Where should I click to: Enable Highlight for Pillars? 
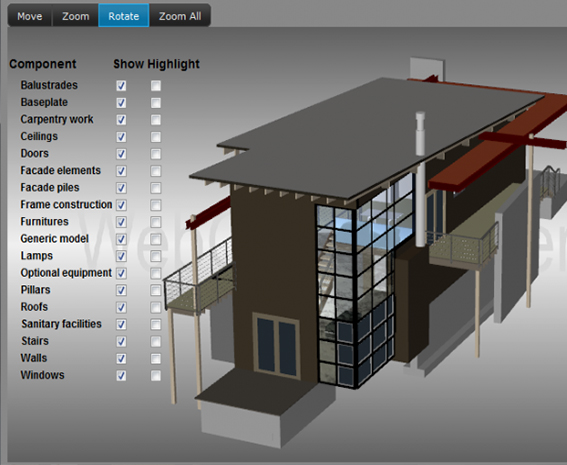156,290
